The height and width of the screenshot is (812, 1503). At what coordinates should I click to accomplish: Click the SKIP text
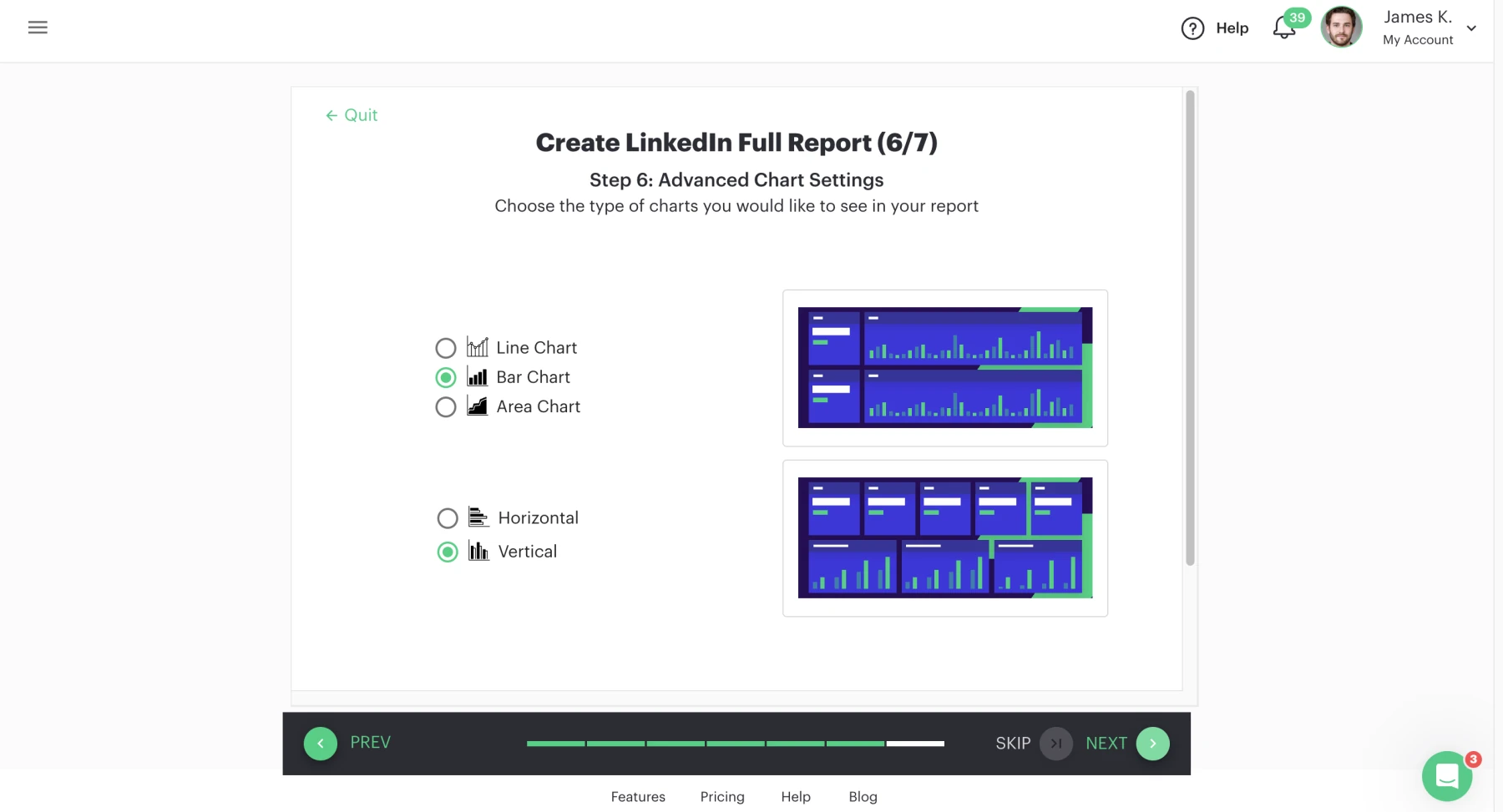click(x=1013, y=744)
